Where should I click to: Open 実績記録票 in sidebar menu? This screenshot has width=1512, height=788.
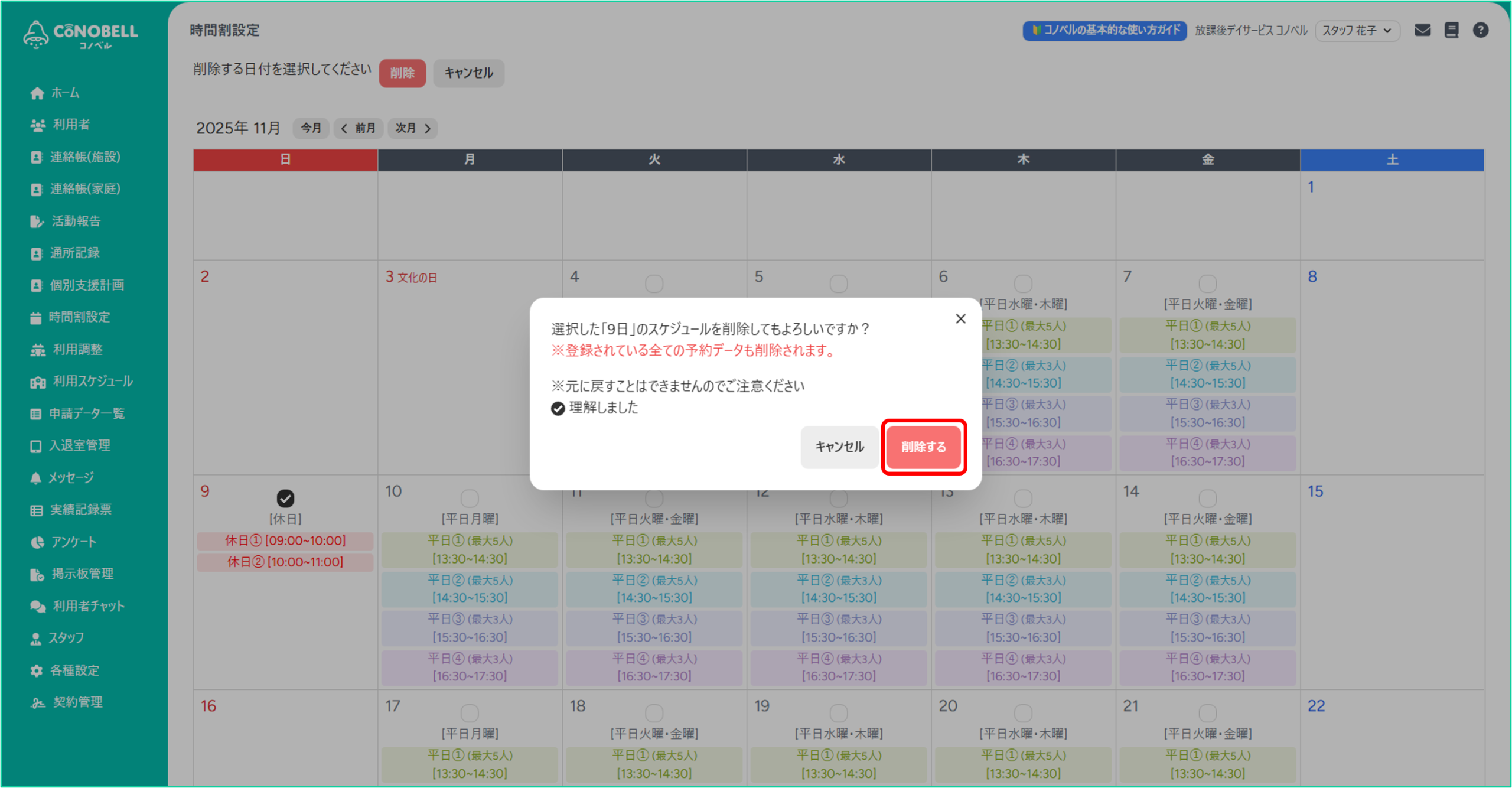[80, 510]
